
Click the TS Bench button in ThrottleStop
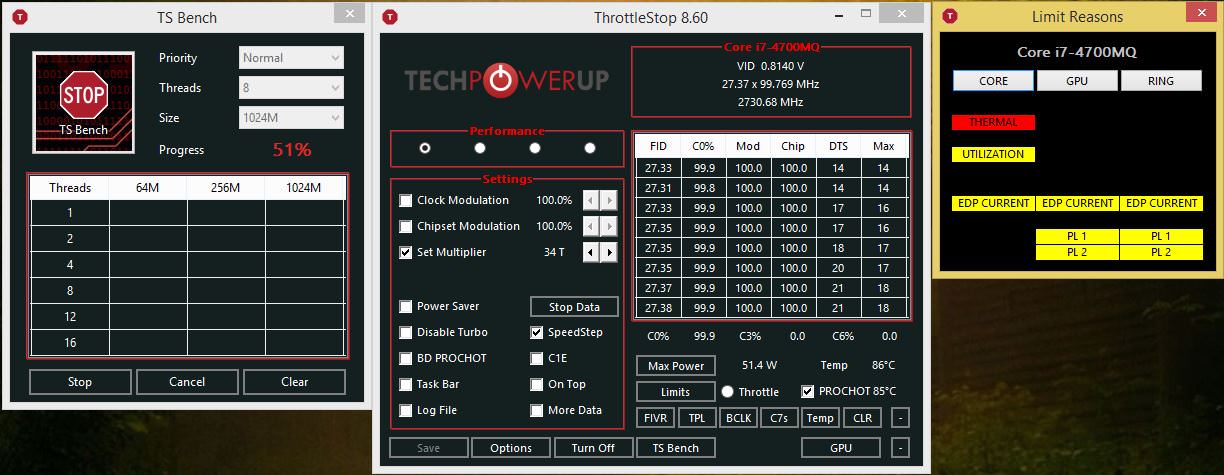[676, 448]
